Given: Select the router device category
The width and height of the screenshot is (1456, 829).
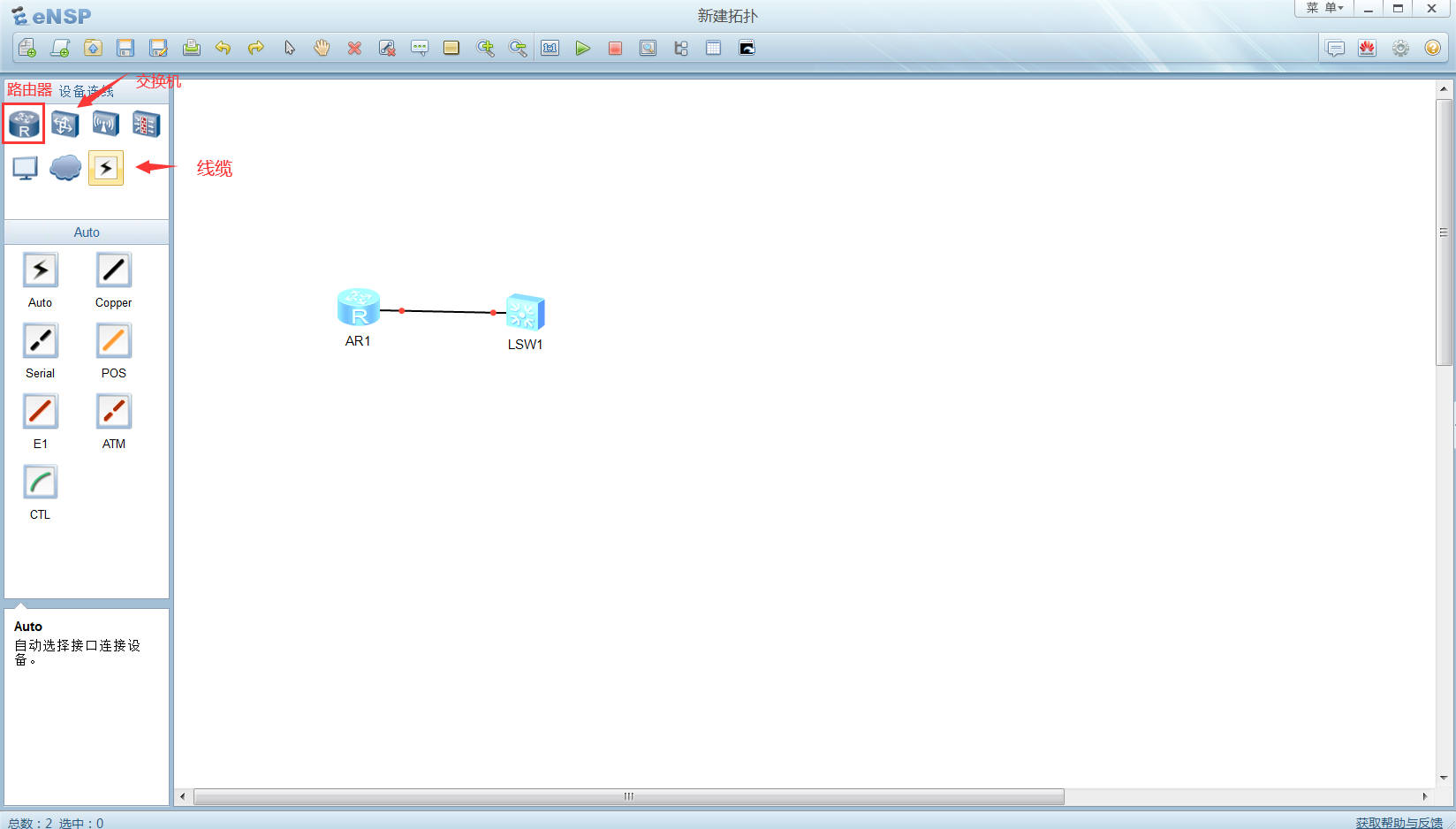Looking at the screenshot, I should tap(24, 124).
